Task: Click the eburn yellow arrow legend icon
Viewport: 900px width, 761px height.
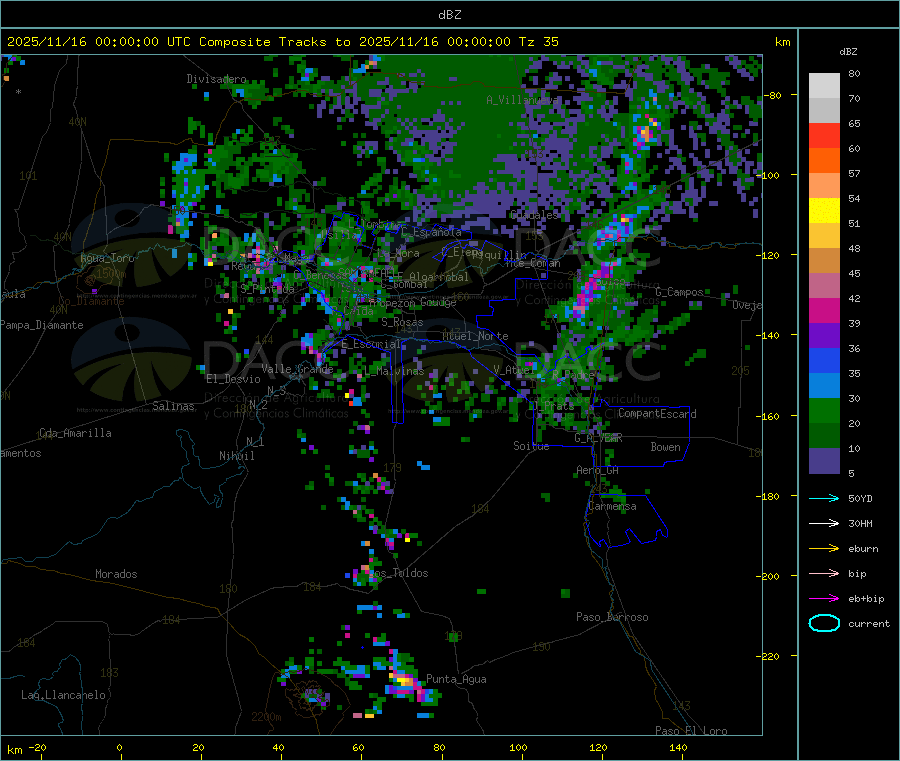Action: click(824, 548)
